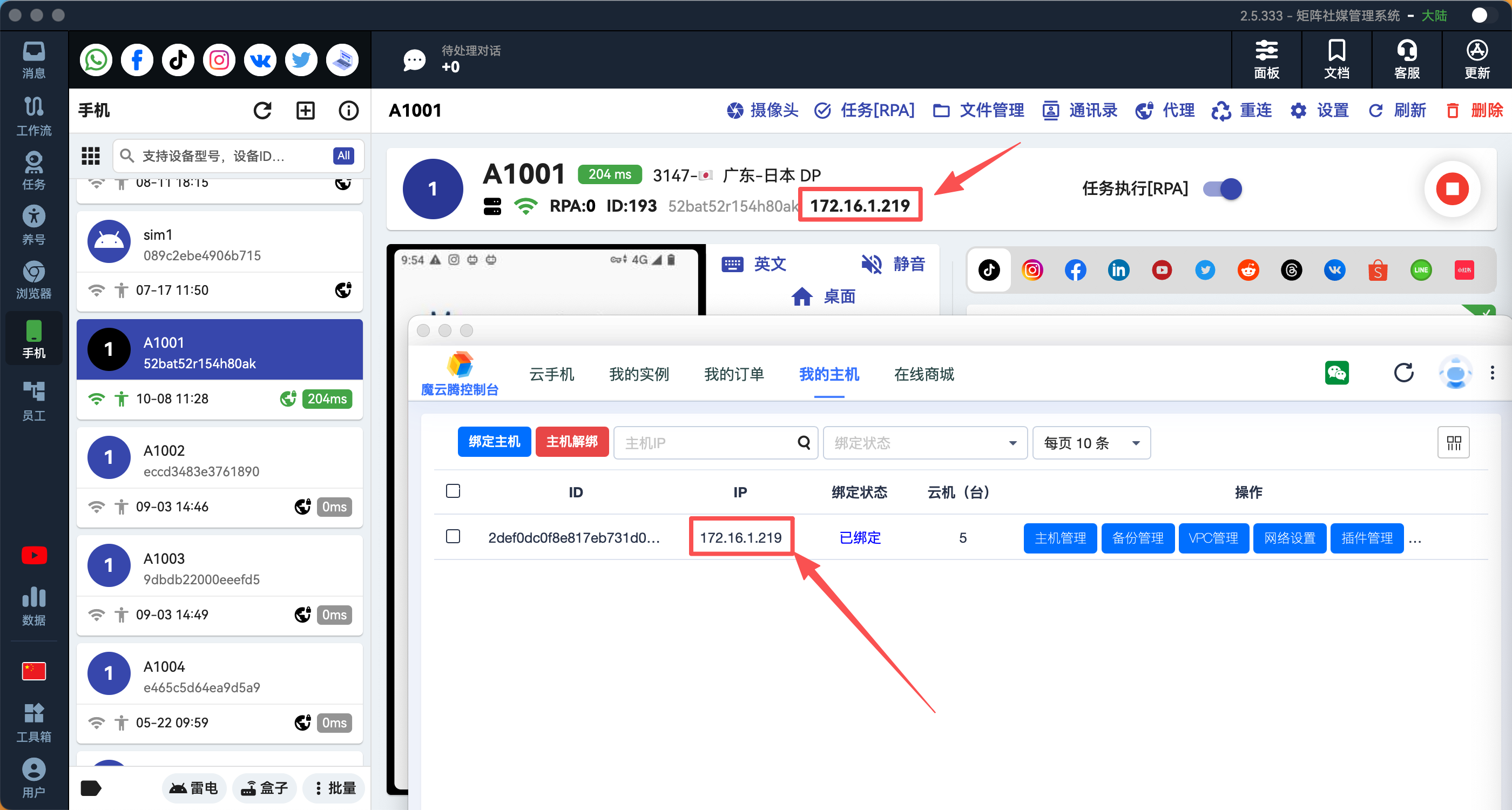The height and width of the screenshot is (810, 1512).
Task: Open the 每页 10 条 page size dropdown
Action: pyautogui.click(x=1091, y=443)
